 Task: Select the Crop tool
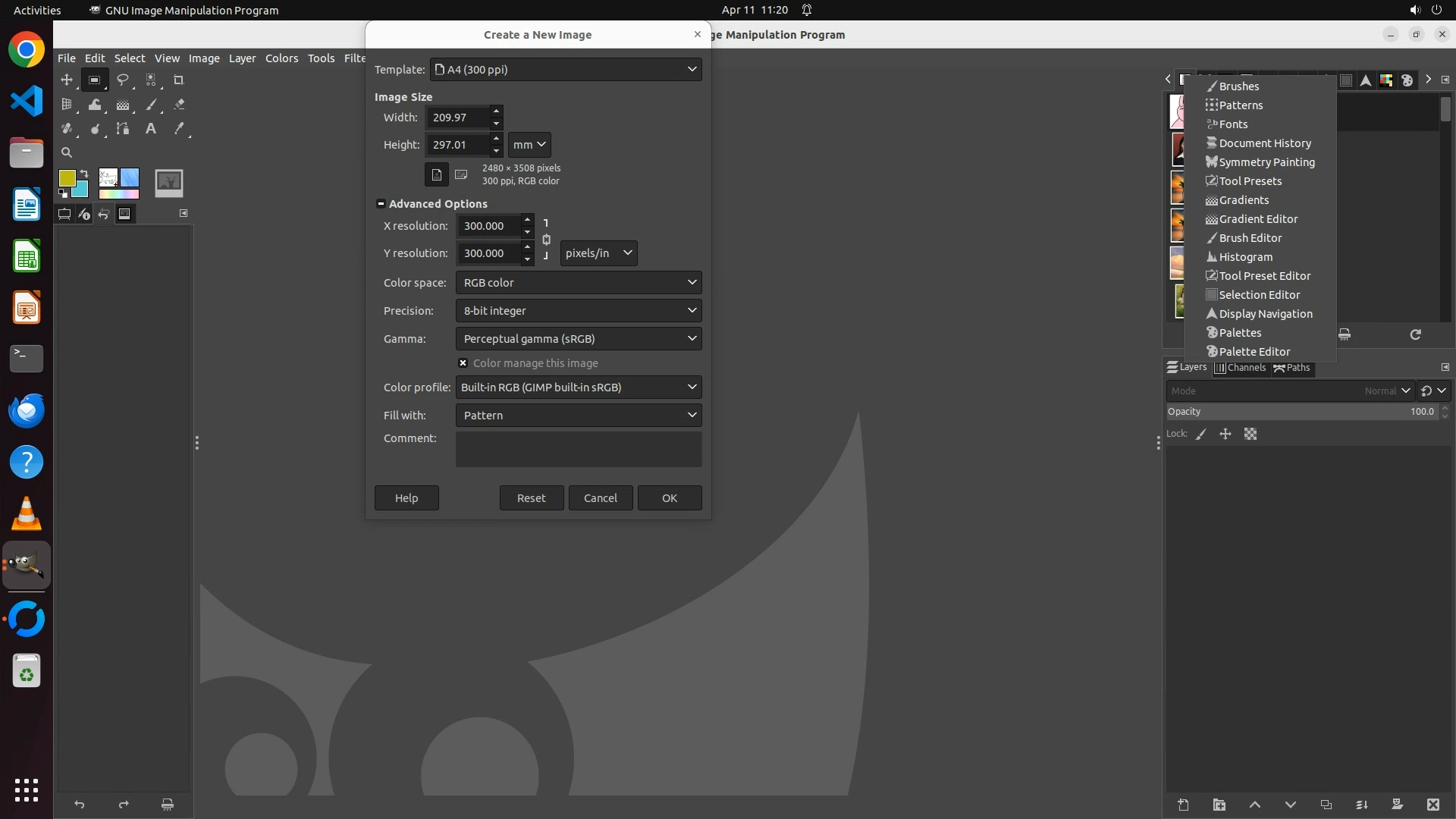[x=179, y=80]
